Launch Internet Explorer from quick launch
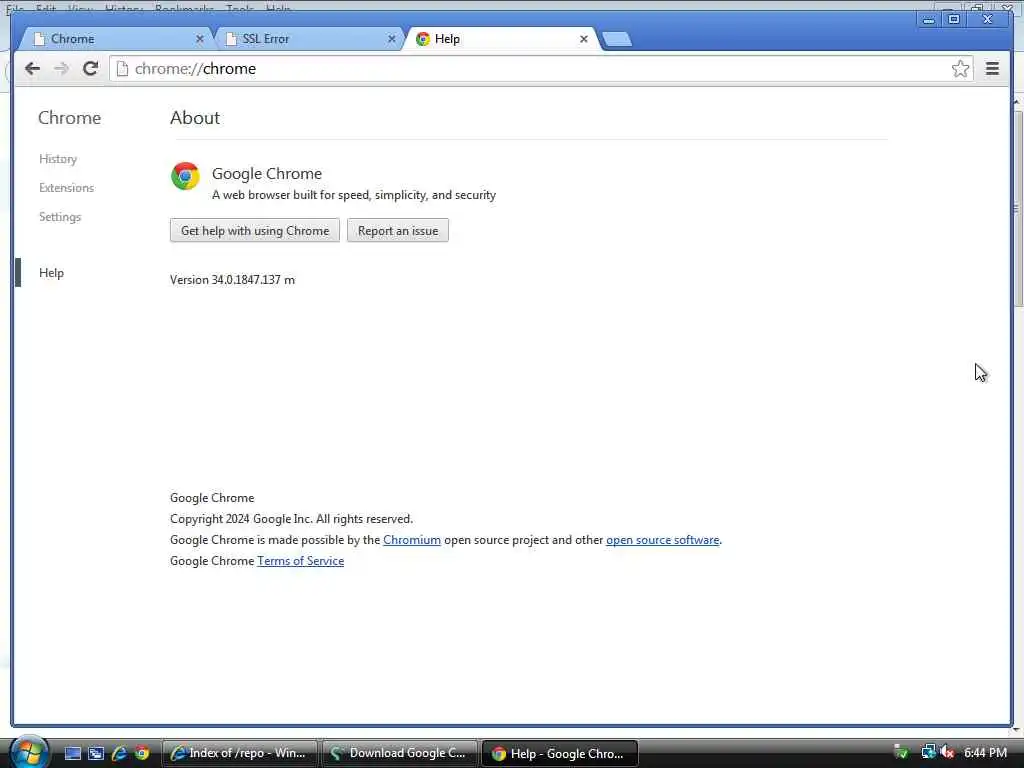The height and width of the screenshot is (768, 1024). point(119,754)
